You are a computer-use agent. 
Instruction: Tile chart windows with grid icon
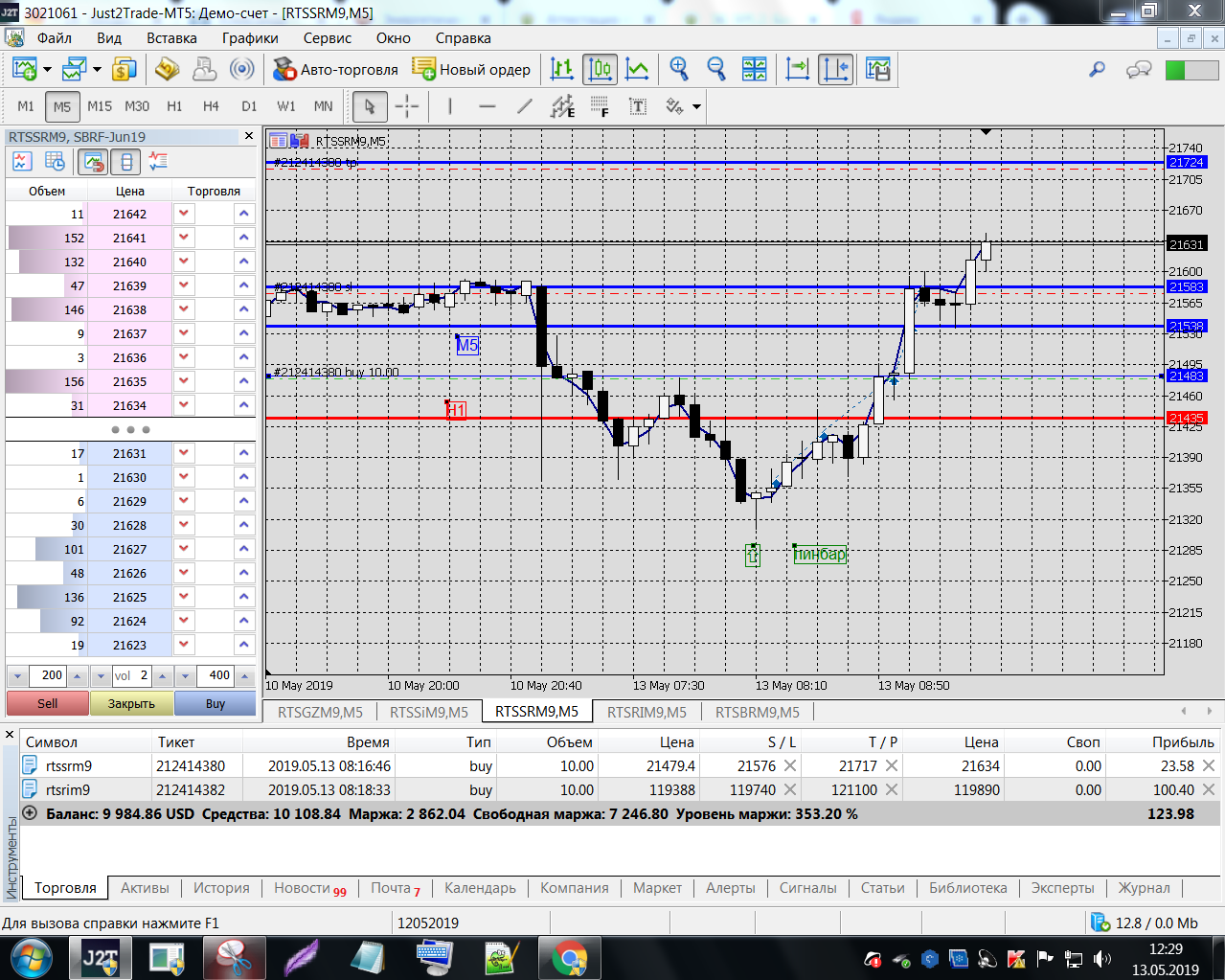click(x=755, y=69)
